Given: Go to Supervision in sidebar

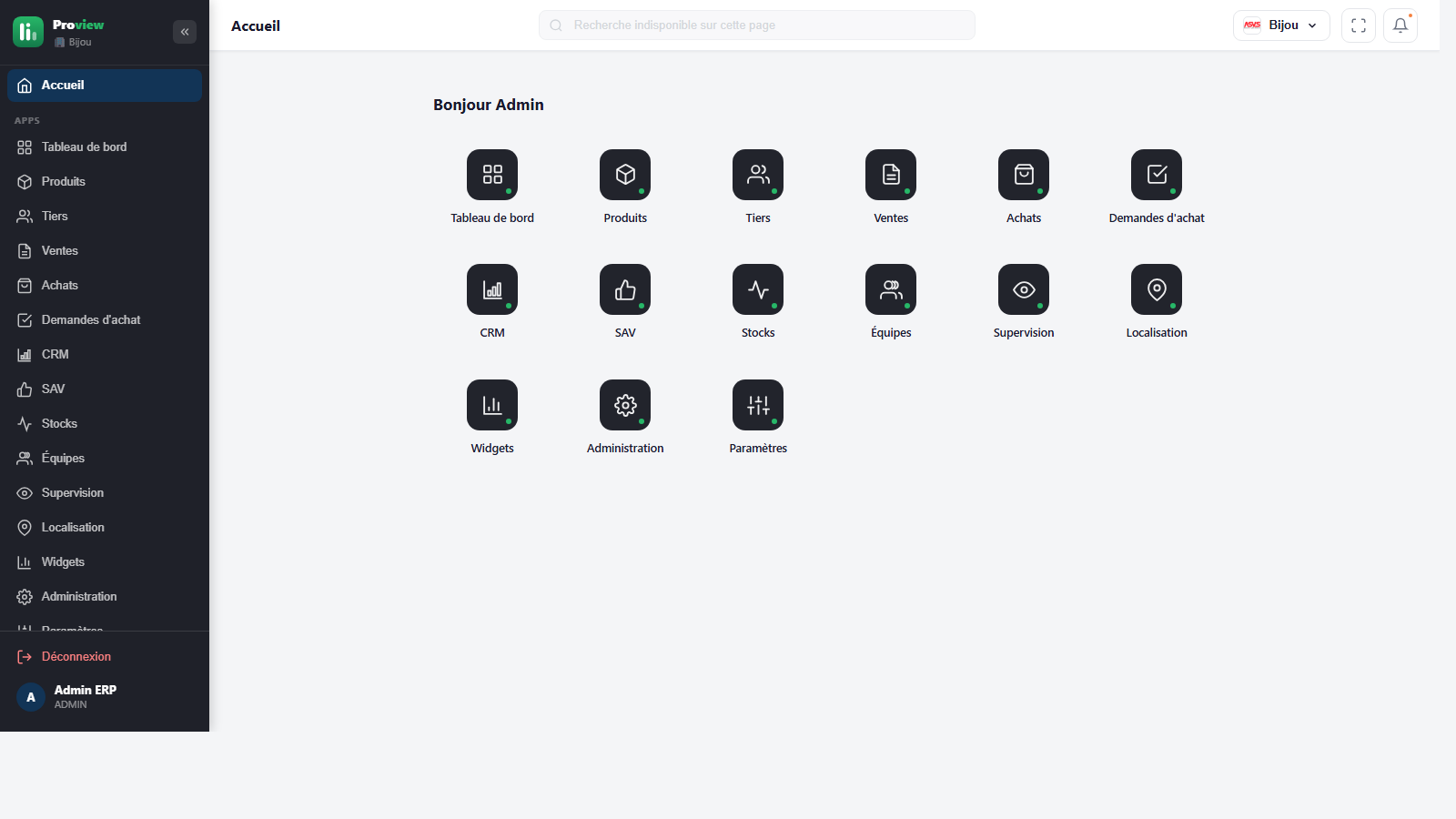Looking at the screenshot, I should coord(105,493).
